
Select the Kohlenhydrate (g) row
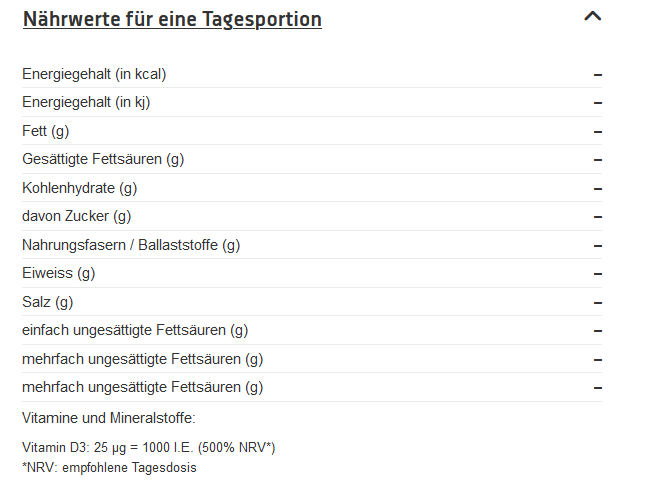(312, 188)
